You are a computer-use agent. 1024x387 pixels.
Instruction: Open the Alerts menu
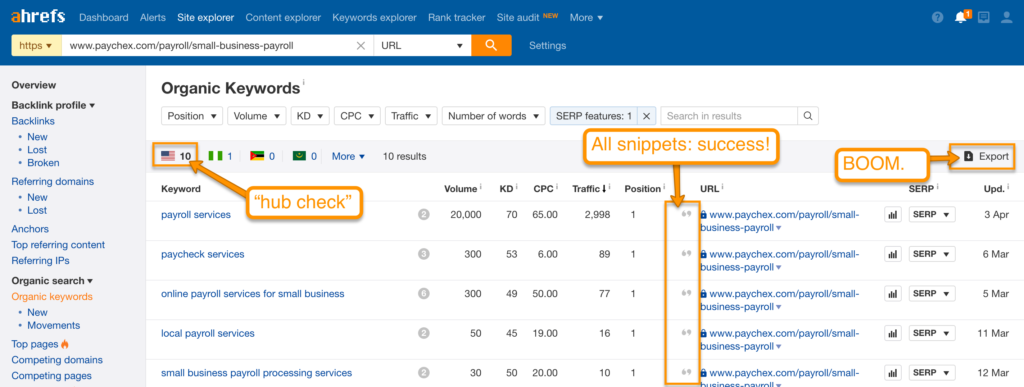point(153,18)
